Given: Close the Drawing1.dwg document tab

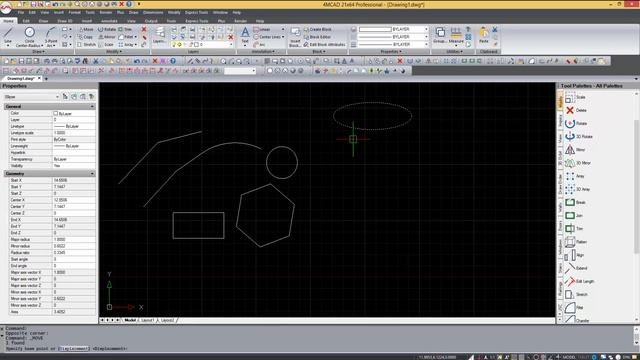Looking at the screenshot, I should pos(39,78).
